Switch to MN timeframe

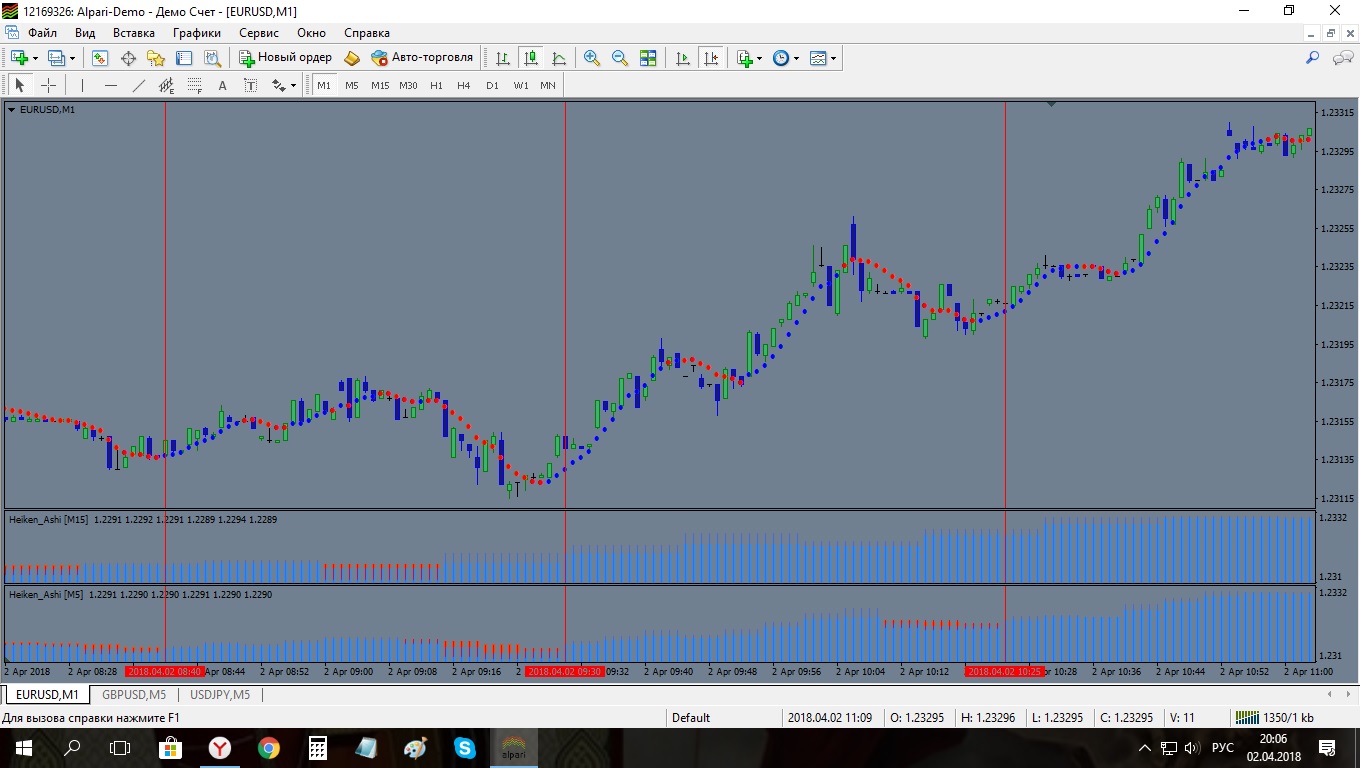click(548, 85)
